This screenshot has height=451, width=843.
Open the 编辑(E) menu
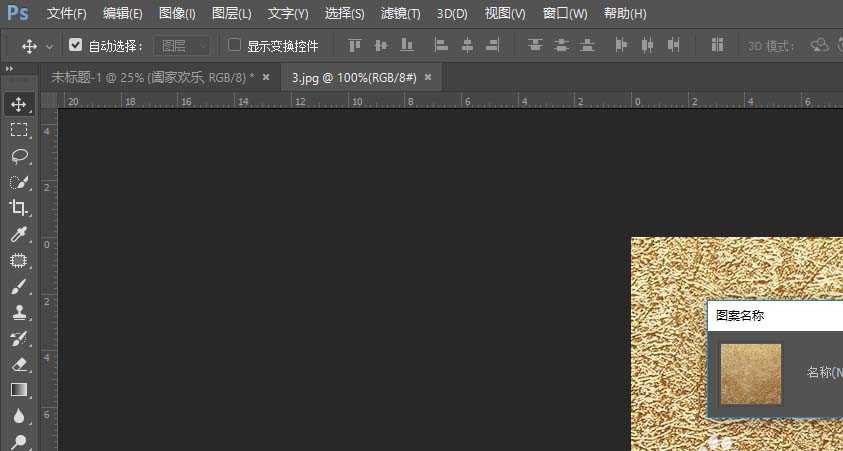click(x=123, y=14)
